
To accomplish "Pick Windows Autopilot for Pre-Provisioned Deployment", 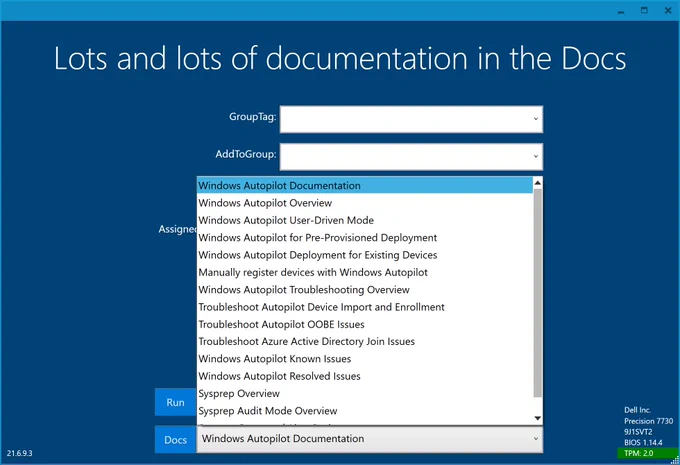I will (x=365, y=238).
